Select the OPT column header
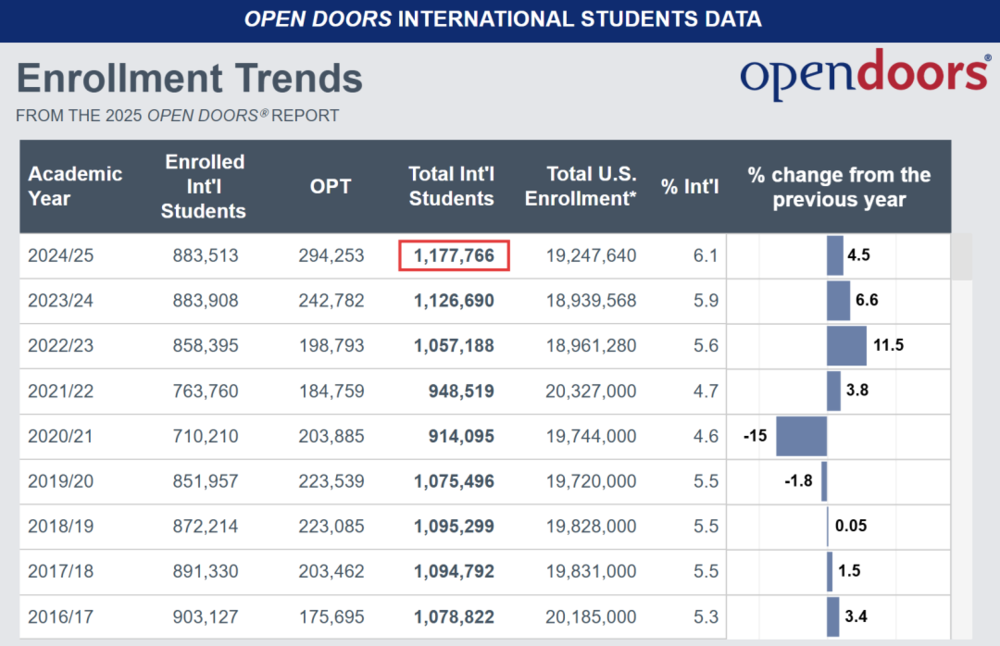The height and width of the screenshot is (646, 1000). coord(331,186)
